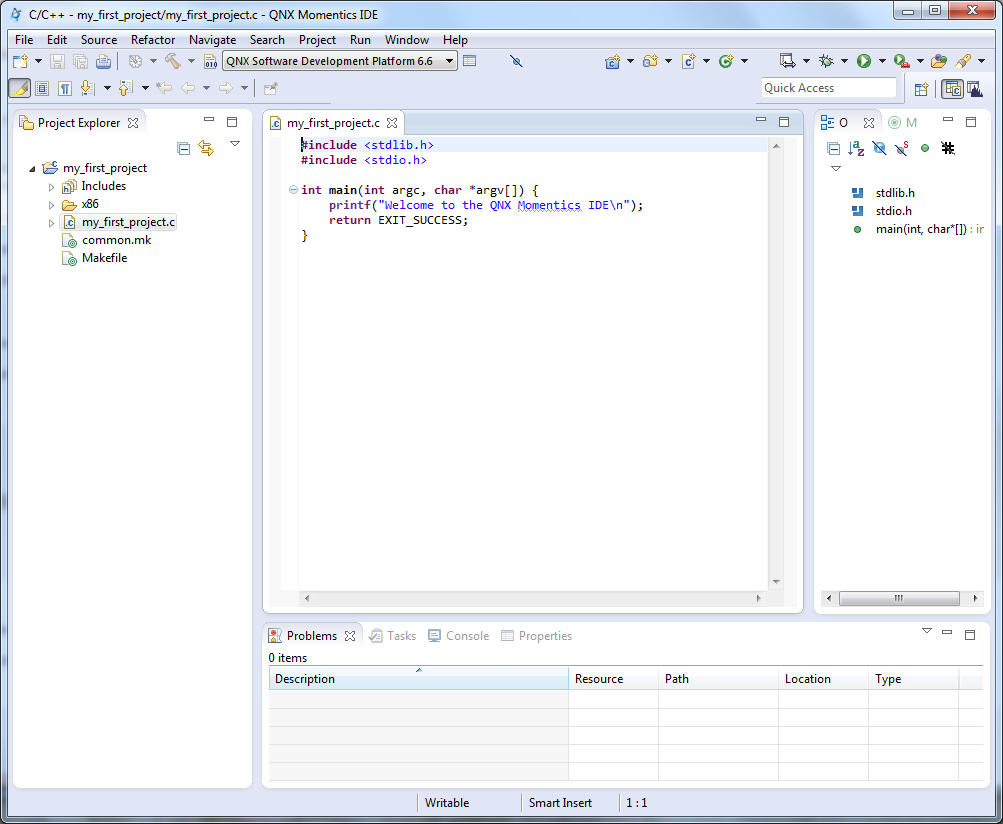Open the dropdown arrow next to the New wizard icon
Image resolution: width=1003 pixels, height=824 pixels.
coord(38,61)
